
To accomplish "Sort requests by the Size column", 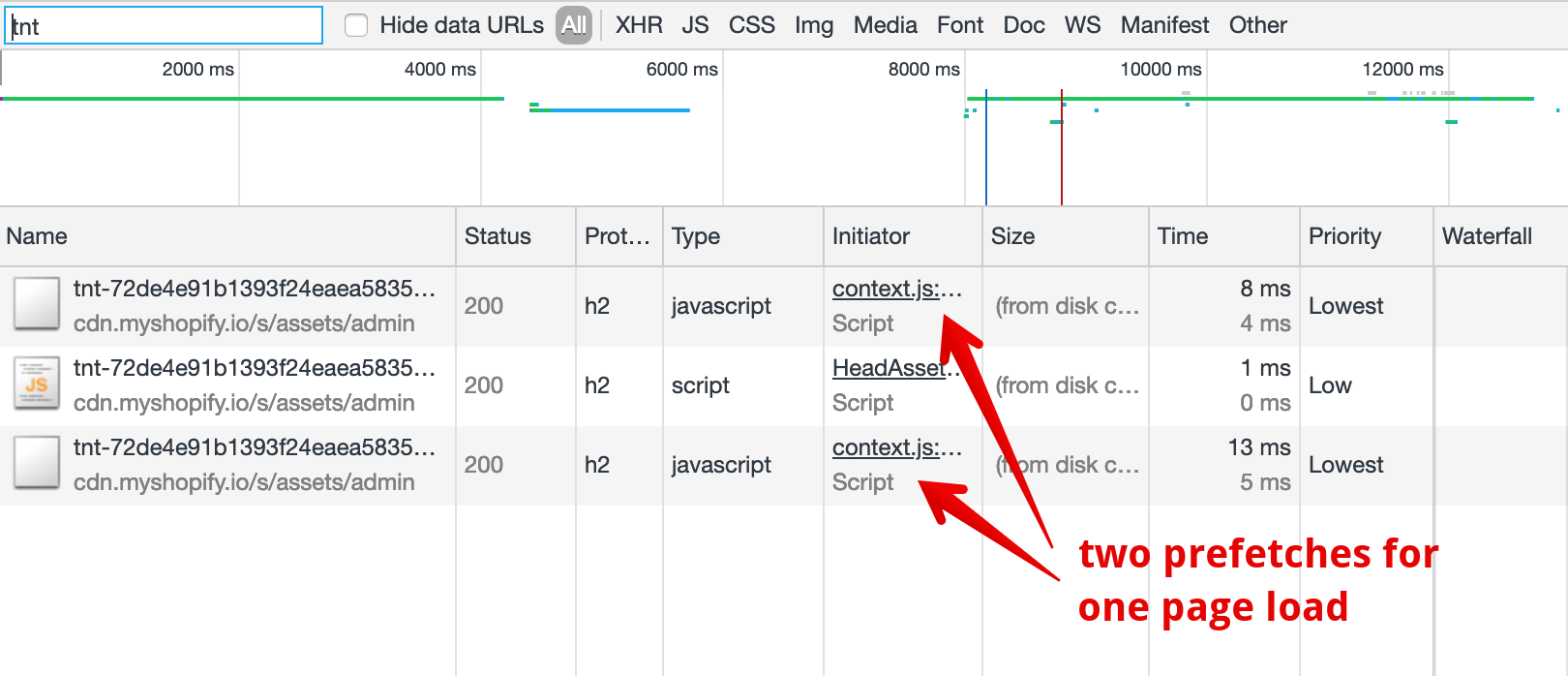I will [x=1013, y=236].
